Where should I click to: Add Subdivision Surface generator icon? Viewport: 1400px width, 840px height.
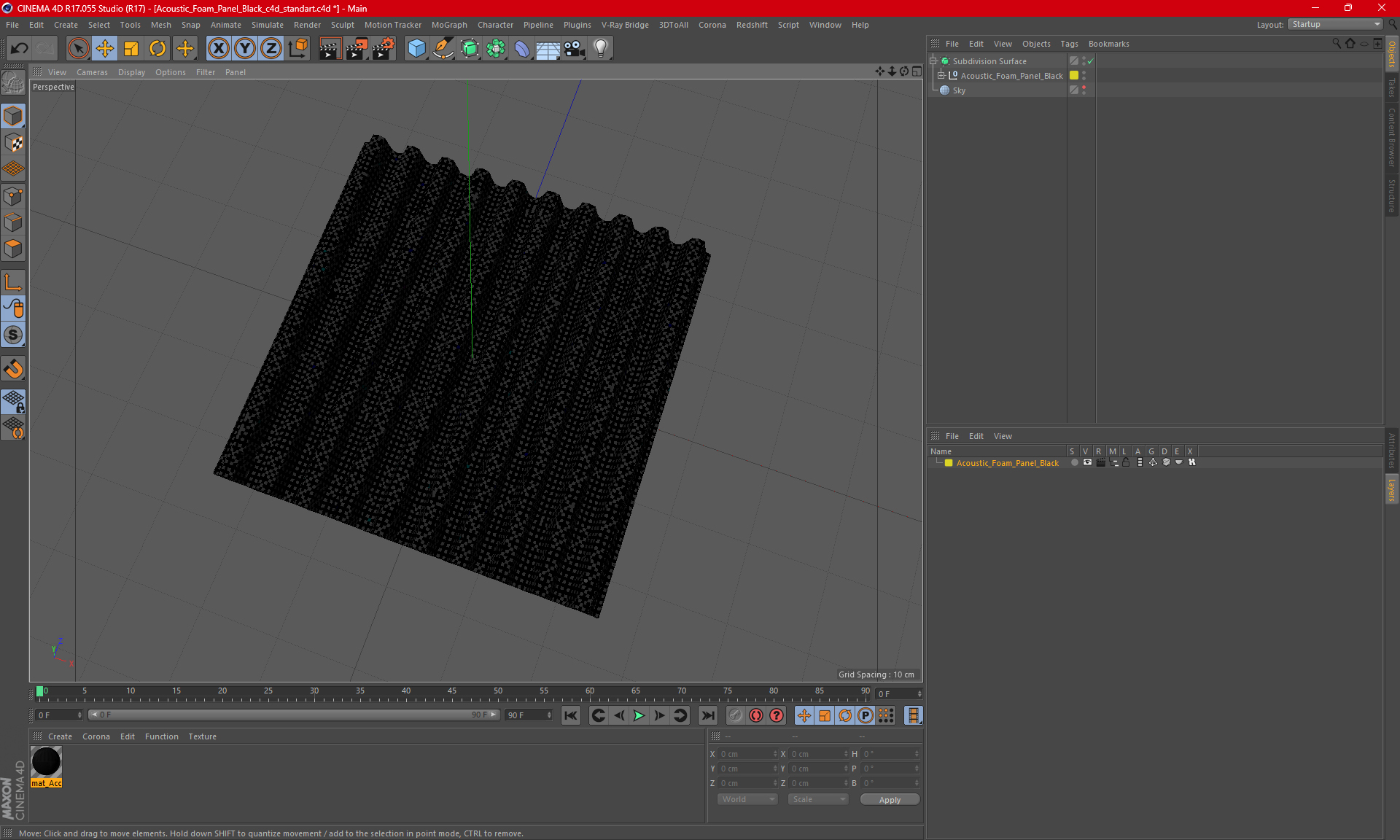click(x=470, y=49)
